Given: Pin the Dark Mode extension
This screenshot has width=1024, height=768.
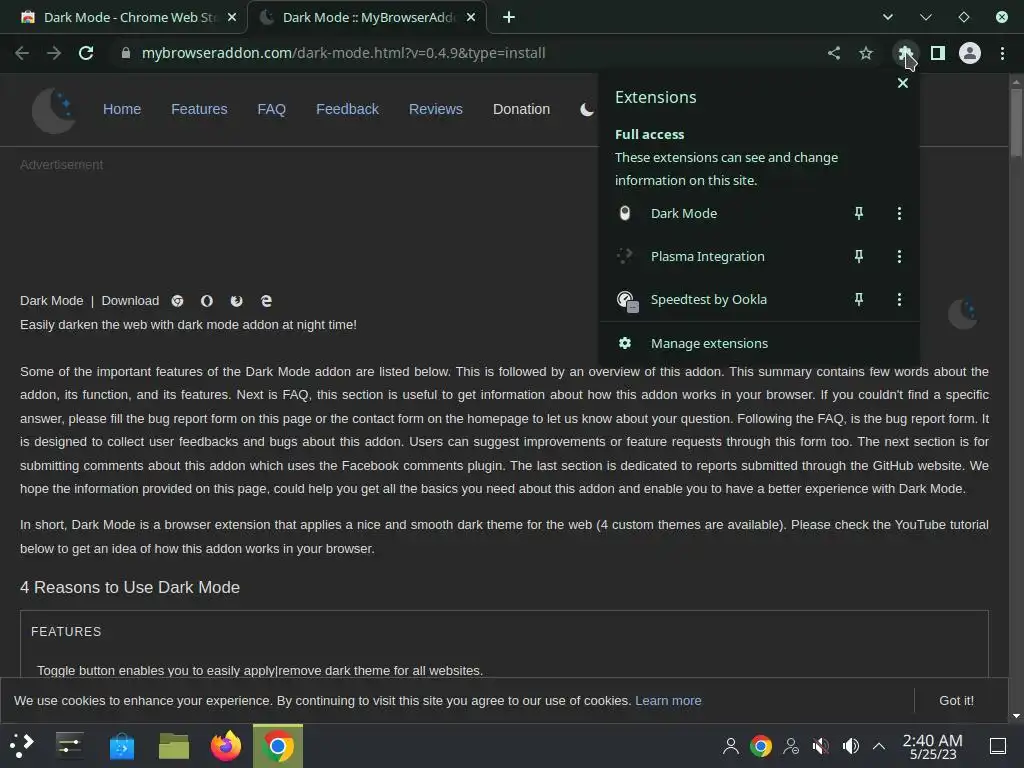Looking at the screenshot, I should click(859, 214).
